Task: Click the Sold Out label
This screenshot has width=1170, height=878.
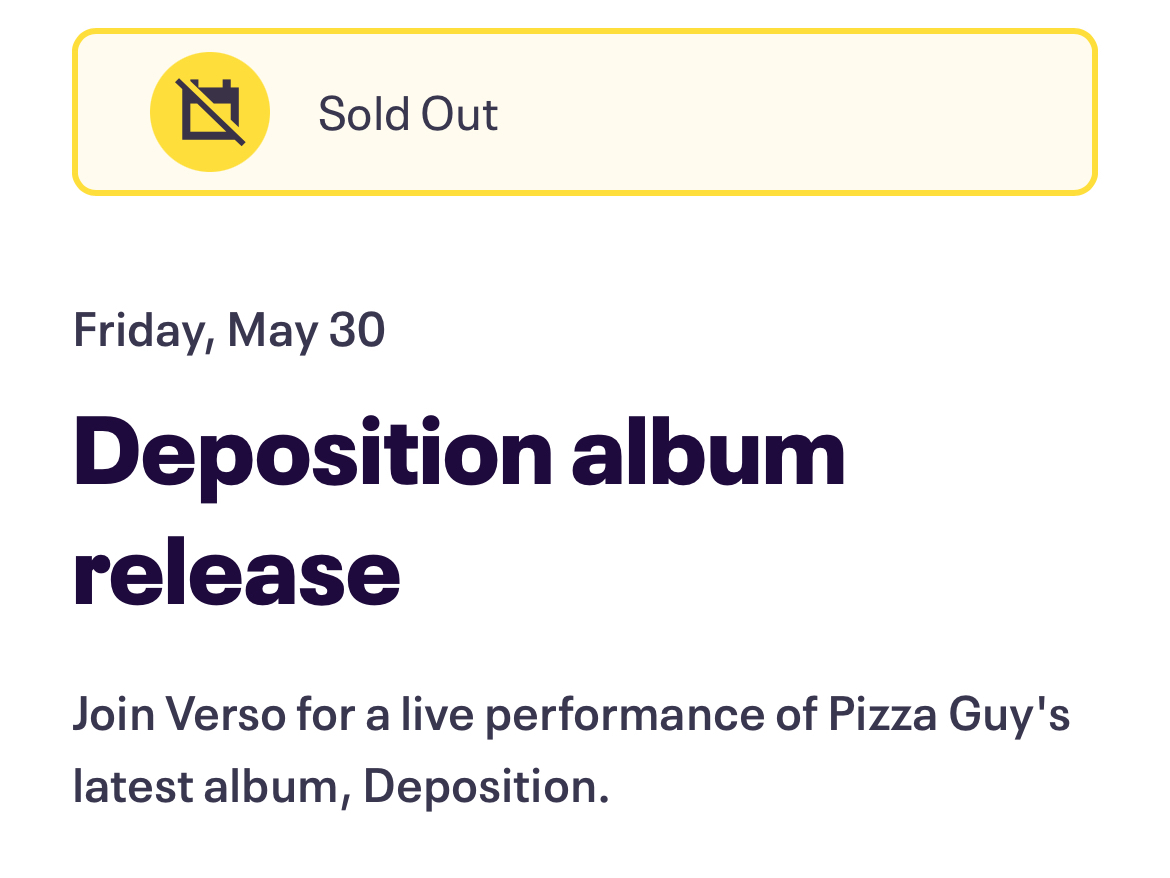Action: tap(407, 114)
